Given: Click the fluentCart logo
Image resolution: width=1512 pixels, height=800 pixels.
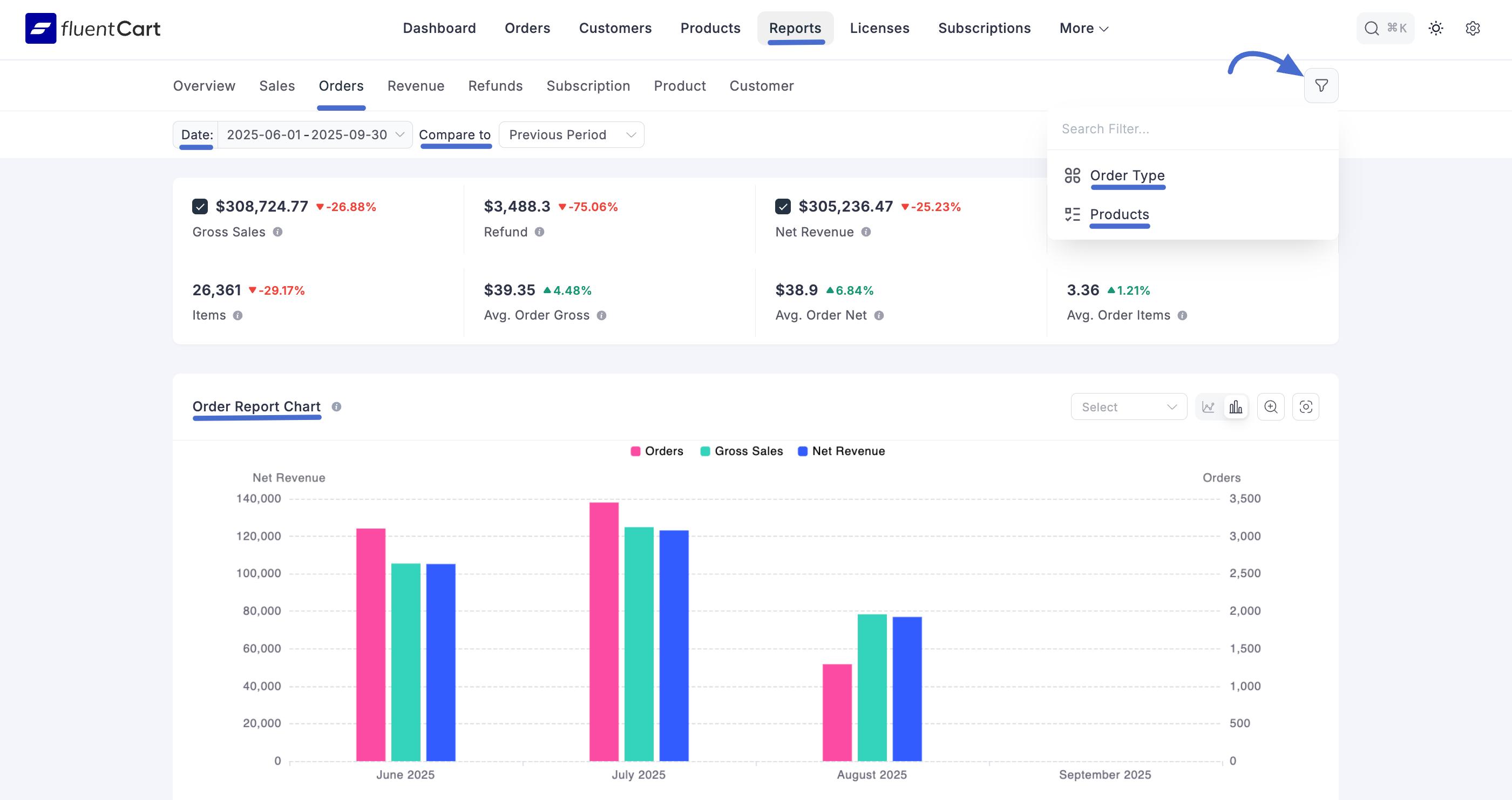Looking at the screenshot, I should click(93, 28).
